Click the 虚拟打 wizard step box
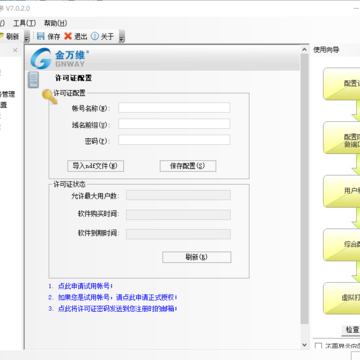Viewport: 360px width, 360px height. (341, 298)
